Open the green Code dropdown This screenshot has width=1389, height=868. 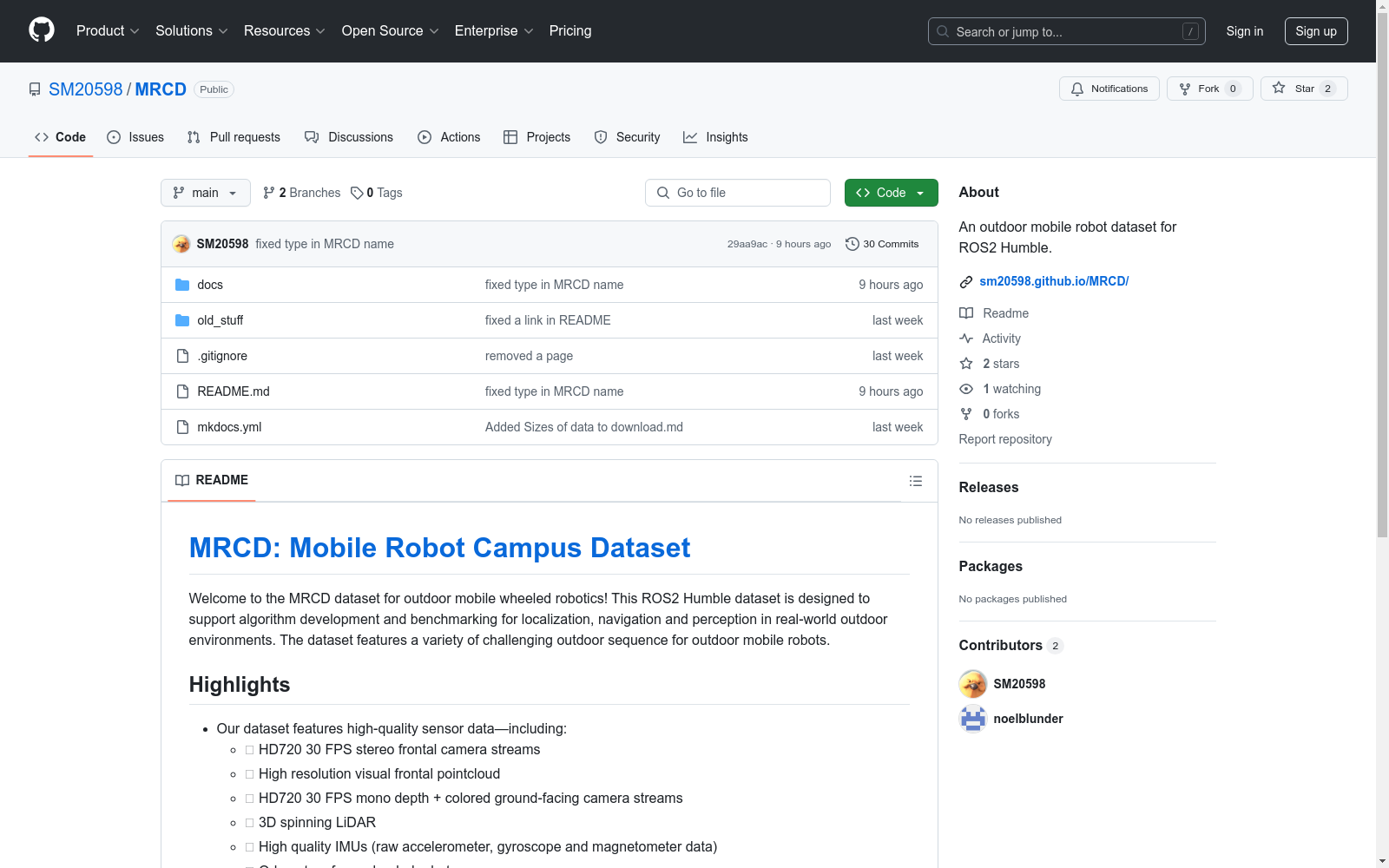[891, 193]
